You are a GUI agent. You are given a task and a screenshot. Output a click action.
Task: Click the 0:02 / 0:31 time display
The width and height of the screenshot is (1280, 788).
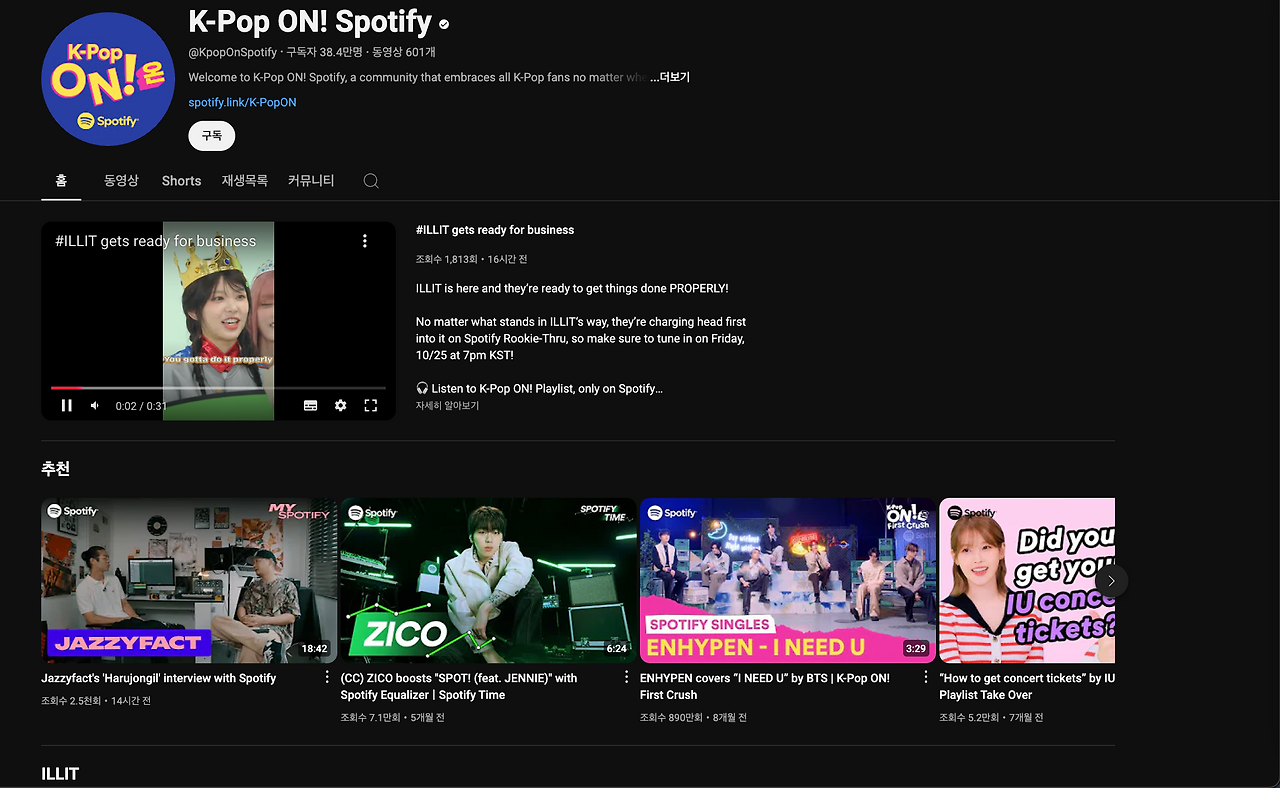[141, 406]
